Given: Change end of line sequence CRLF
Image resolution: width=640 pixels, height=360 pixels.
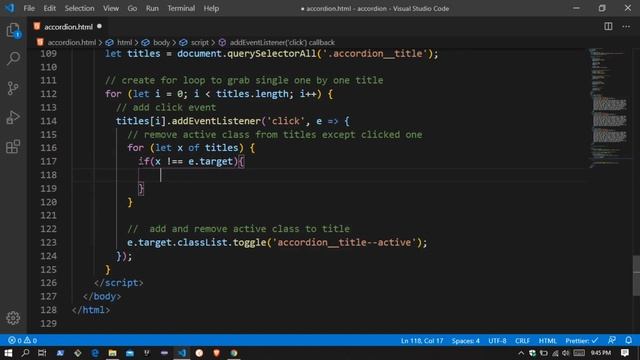Looking at the screenshot, I should pos(522,340).
